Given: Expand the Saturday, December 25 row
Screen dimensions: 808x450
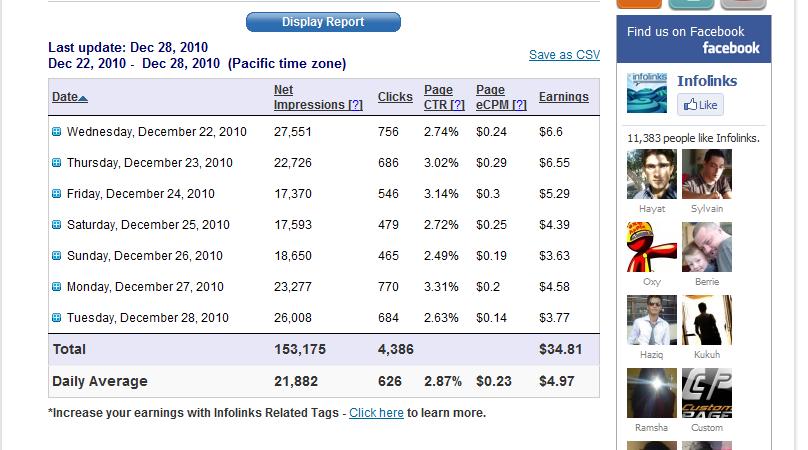Looking at the screenshot, I should pos(57,225).
